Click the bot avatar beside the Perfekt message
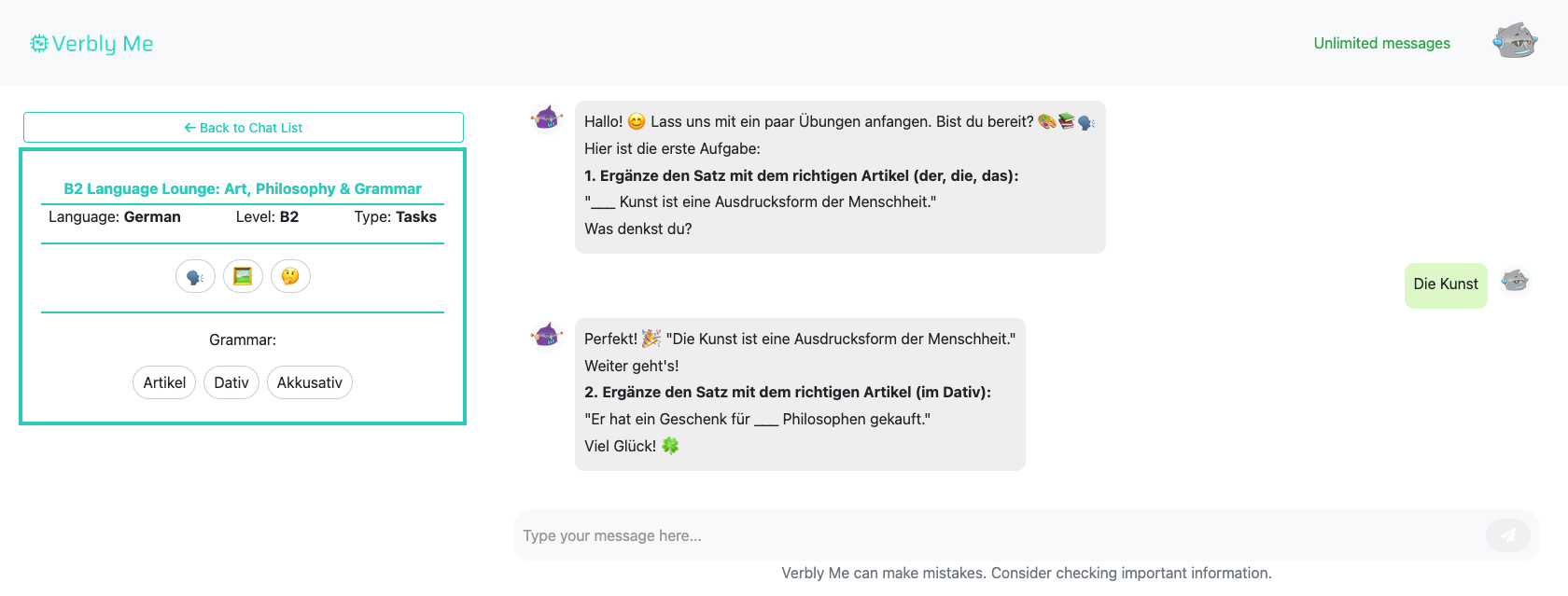Image resolution: width=1568 pixels, height=596 pixels. 547,335
